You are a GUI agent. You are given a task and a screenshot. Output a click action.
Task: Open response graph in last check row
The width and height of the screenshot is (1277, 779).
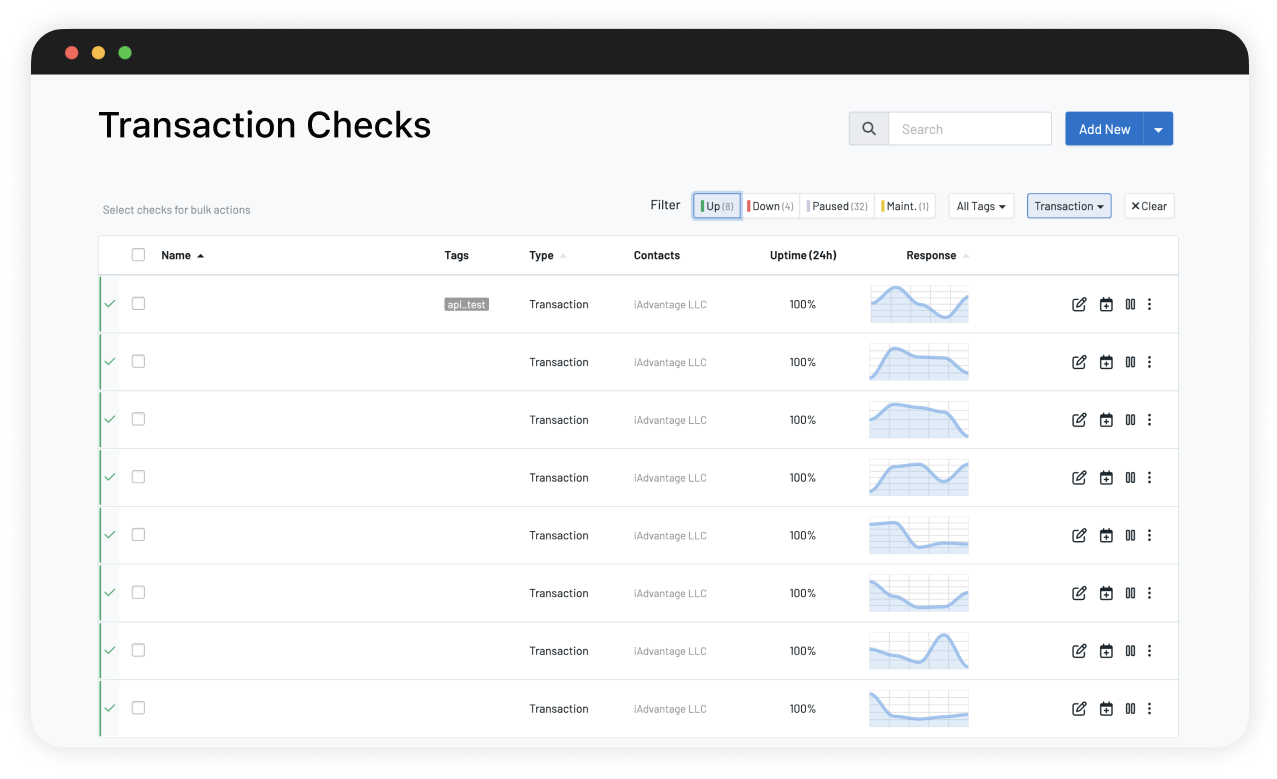tap(919, 709)
